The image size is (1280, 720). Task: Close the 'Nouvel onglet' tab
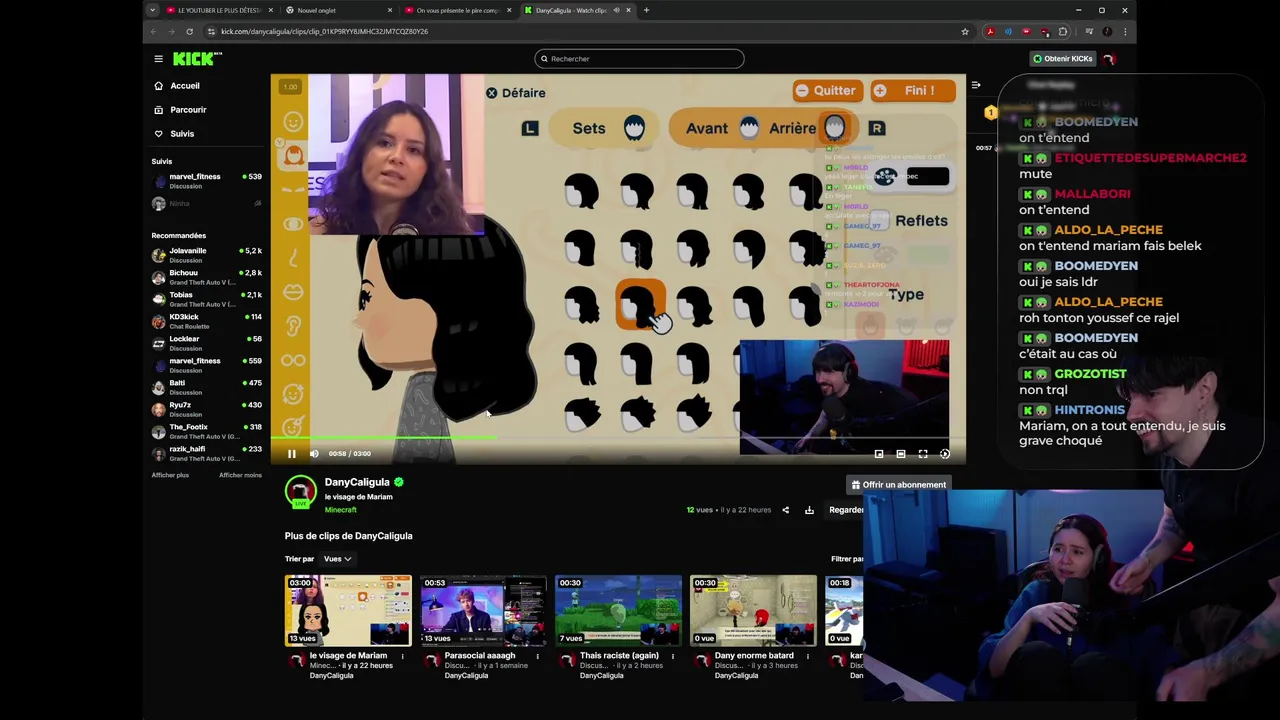click(390, 10)
